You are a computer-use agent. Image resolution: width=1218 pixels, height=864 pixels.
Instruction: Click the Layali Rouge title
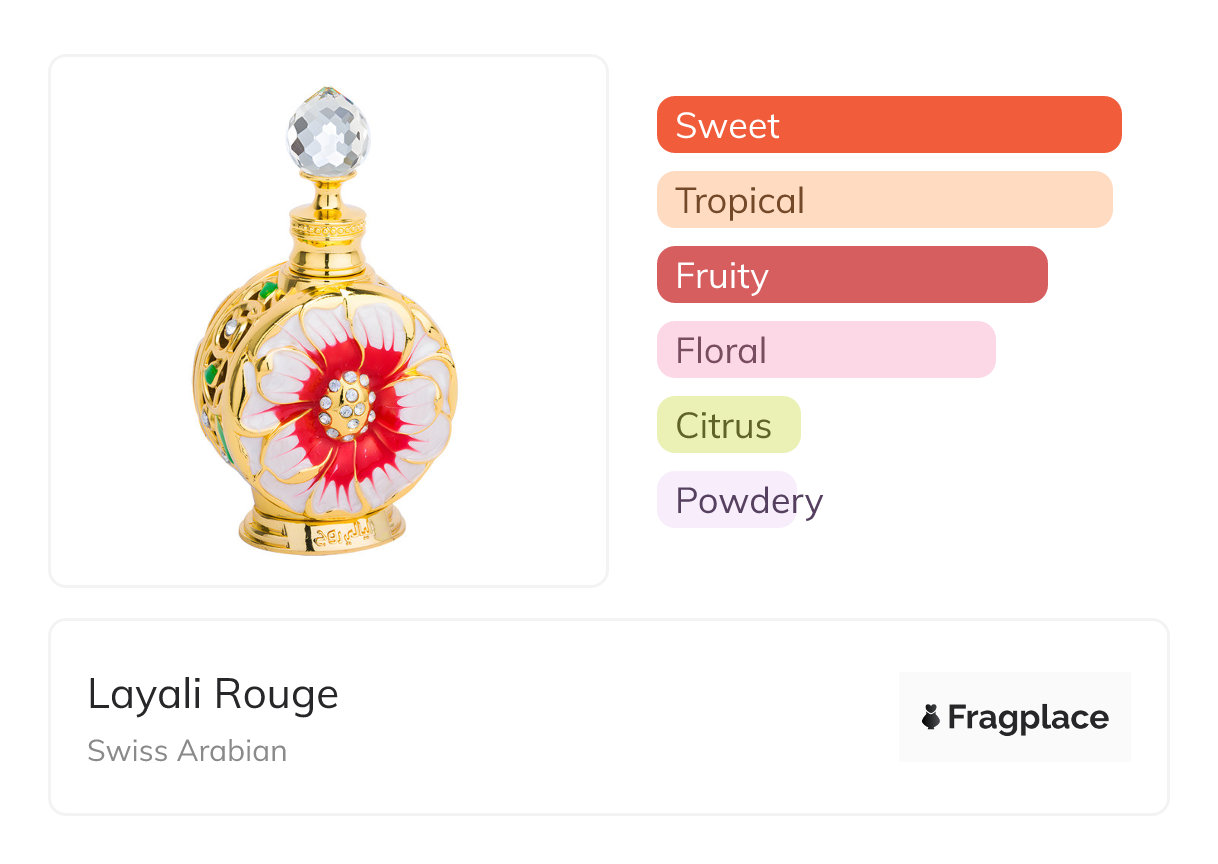tap(213, 694)
